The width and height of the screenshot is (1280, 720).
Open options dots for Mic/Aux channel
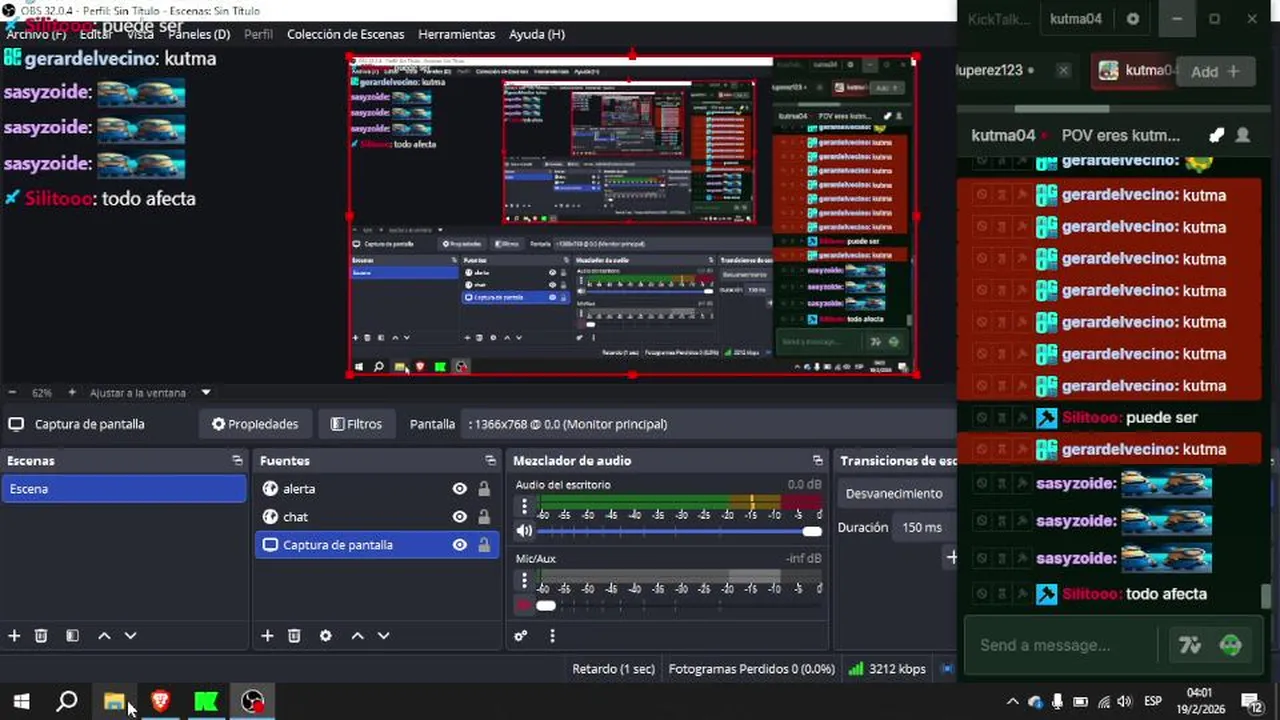(524, 580)
